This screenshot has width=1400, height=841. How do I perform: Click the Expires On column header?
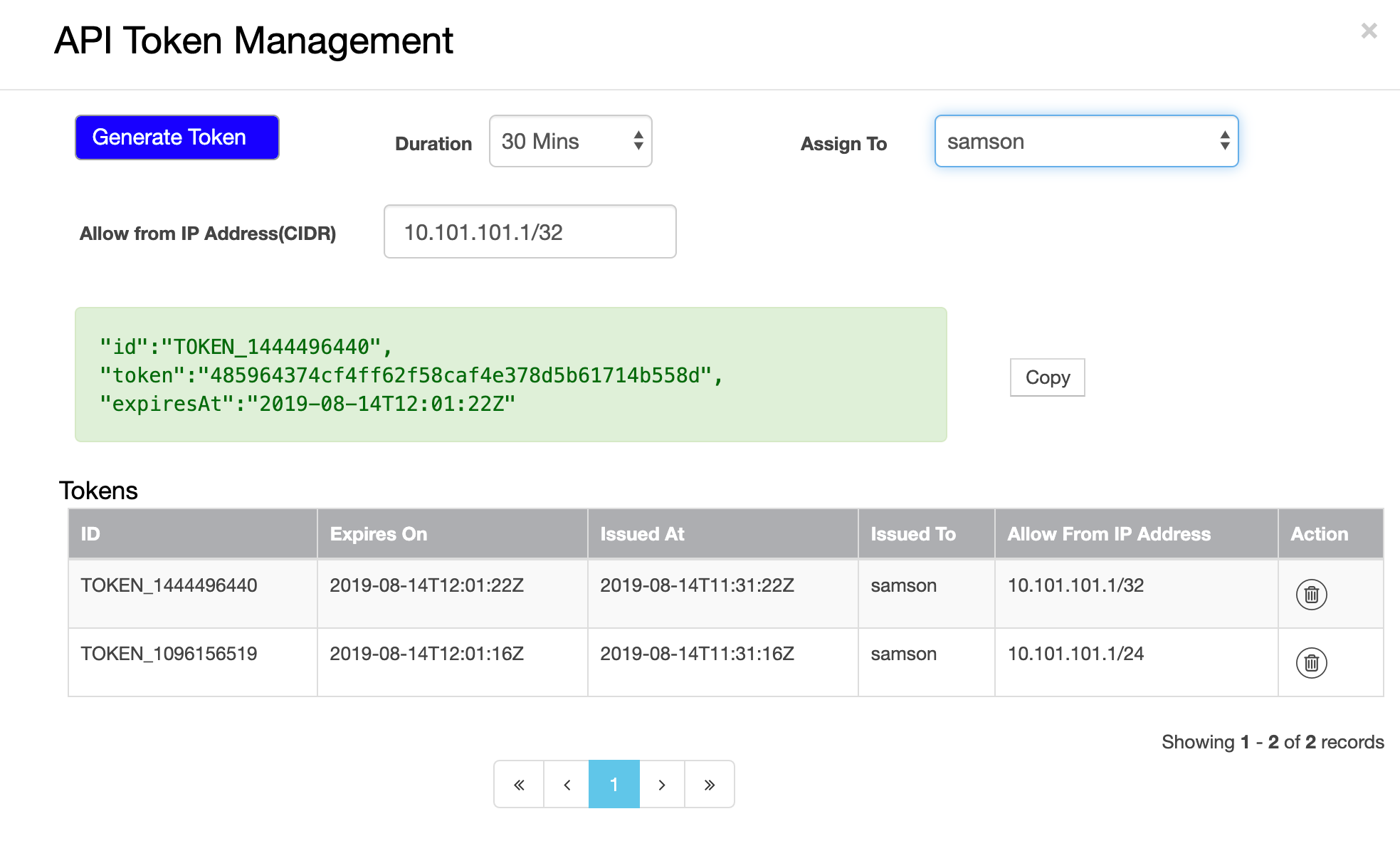coord(453,533)
